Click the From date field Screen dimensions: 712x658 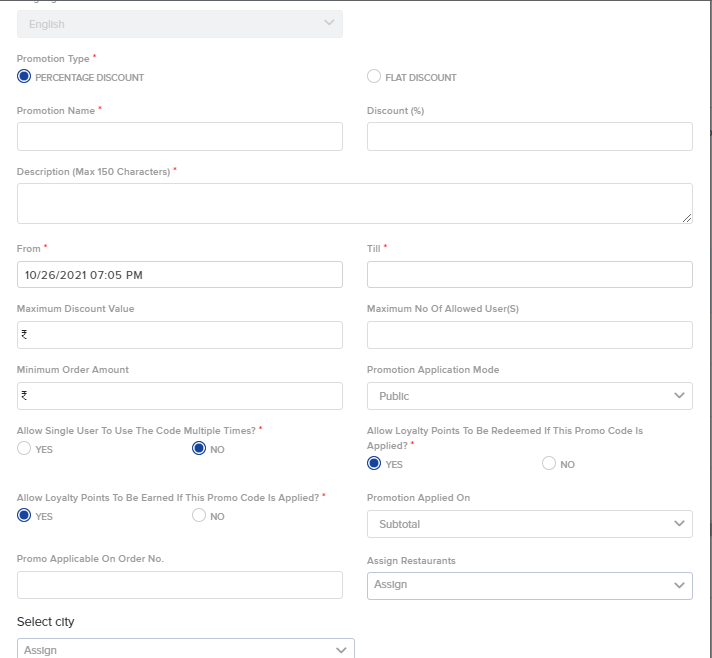click(180, 274)
